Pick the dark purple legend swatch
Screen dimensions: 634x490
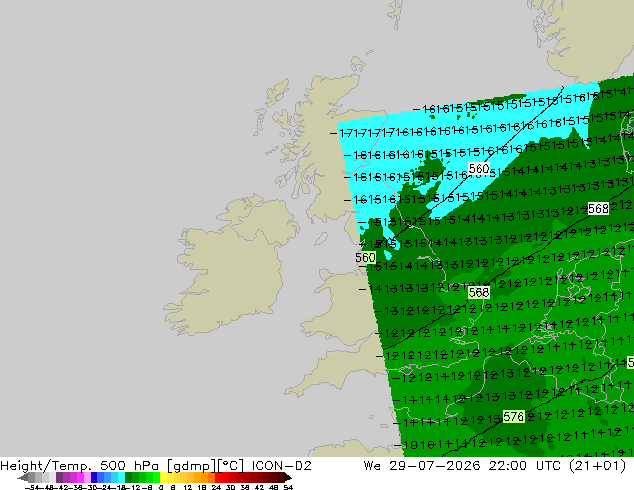point(59,477)
